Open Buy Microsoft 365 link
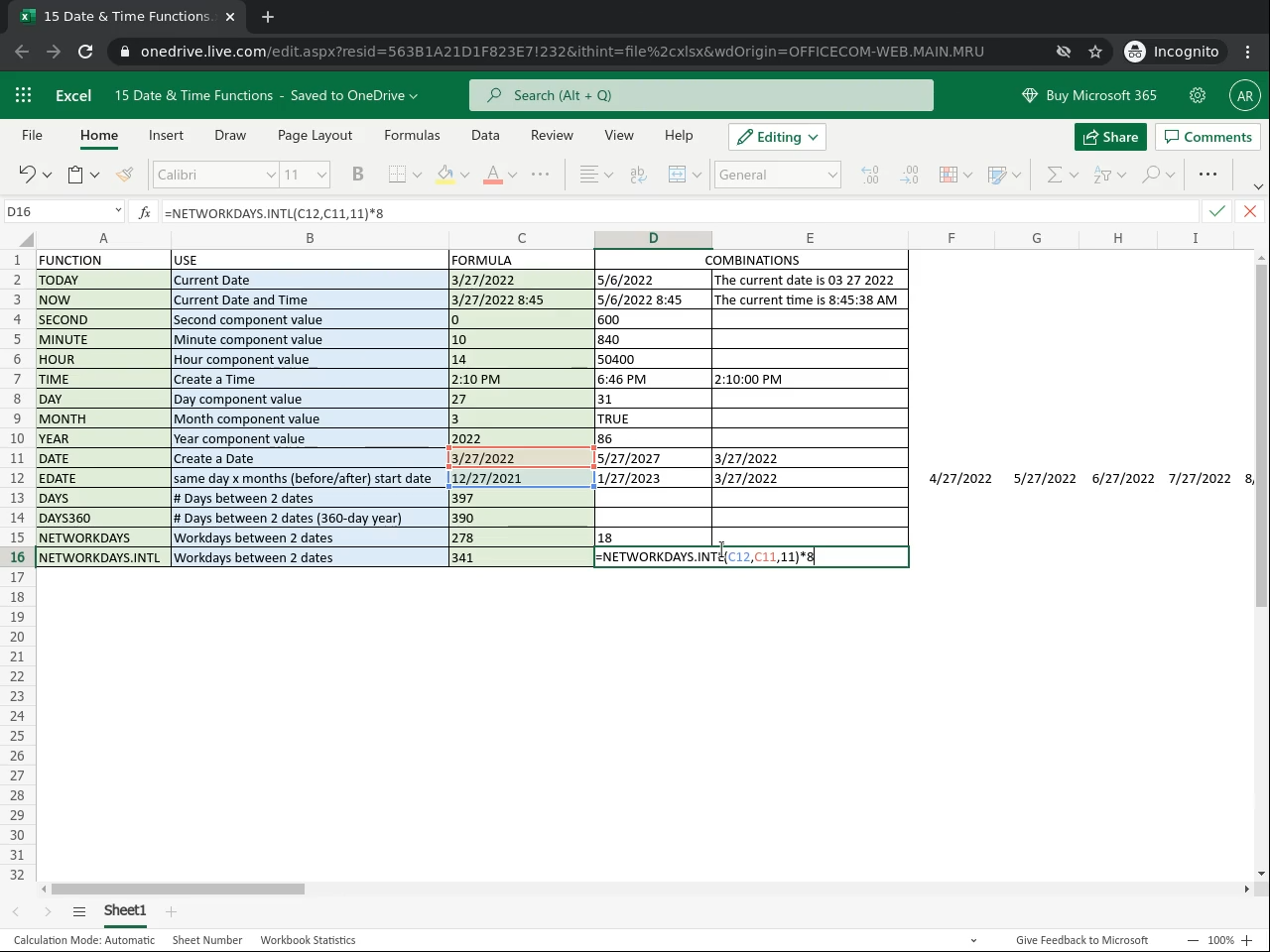Viewport: 1270px width, 952px height. point(1089,95)
